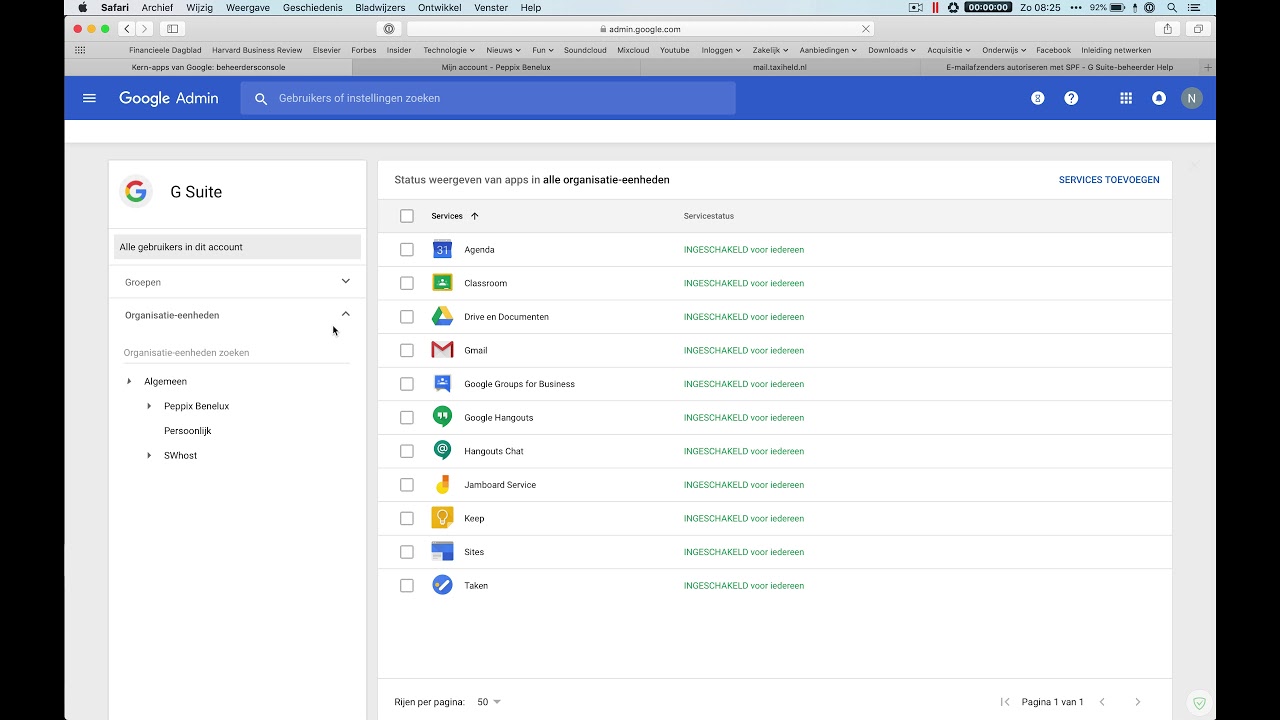Click the Safari share button
The height and width of the screenshot is (720, 1280).
(1167, 29)
